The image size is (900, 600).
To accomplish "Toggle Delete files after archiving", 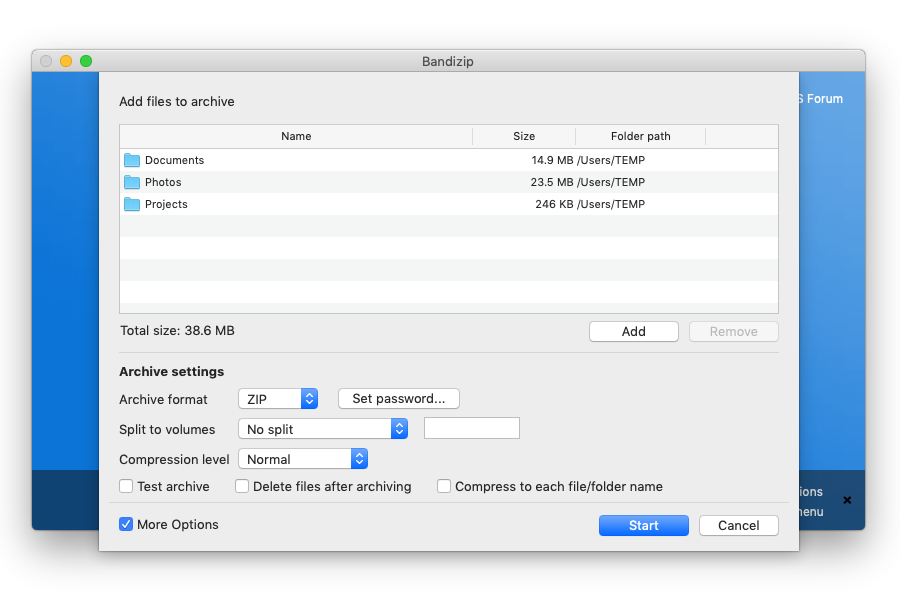I will (x=242, y=487).
